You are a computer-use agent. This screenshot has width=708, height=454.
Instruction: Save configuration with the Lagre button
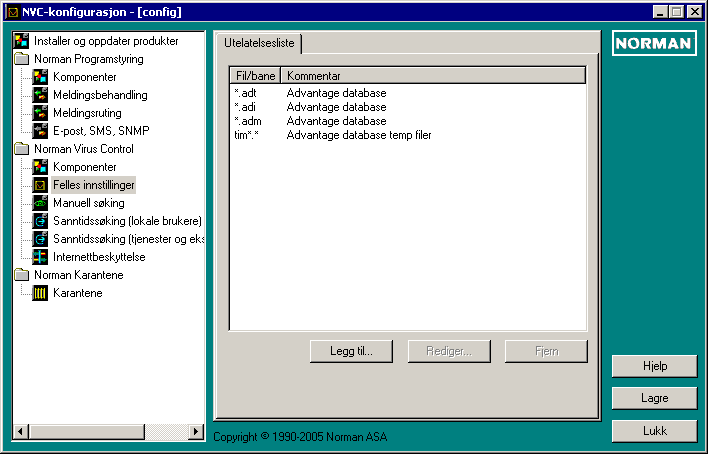[655, 398]
